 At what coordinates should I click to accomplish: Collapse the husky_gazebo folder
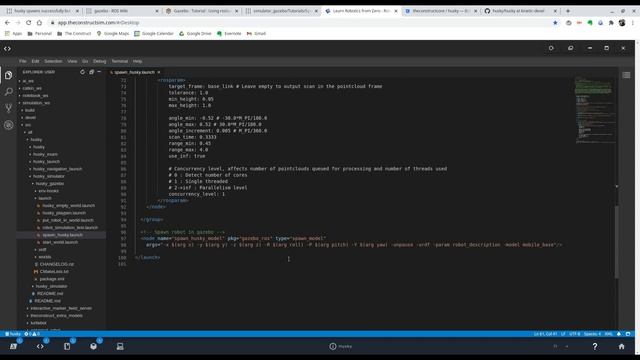tap(50, 184)
